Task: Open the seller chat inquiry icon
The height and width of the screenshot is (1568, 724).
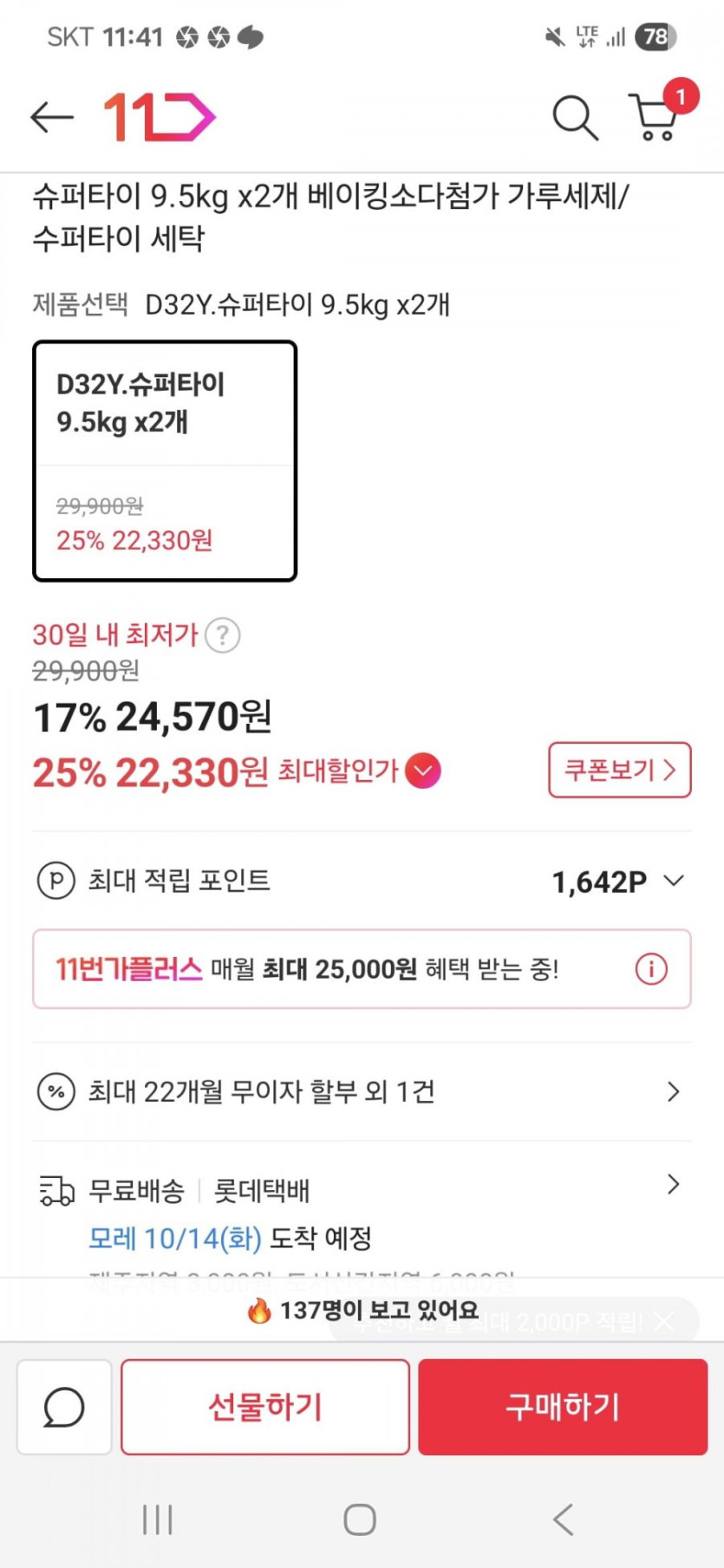Action: pyautogui.click(x=64, y=1407)
